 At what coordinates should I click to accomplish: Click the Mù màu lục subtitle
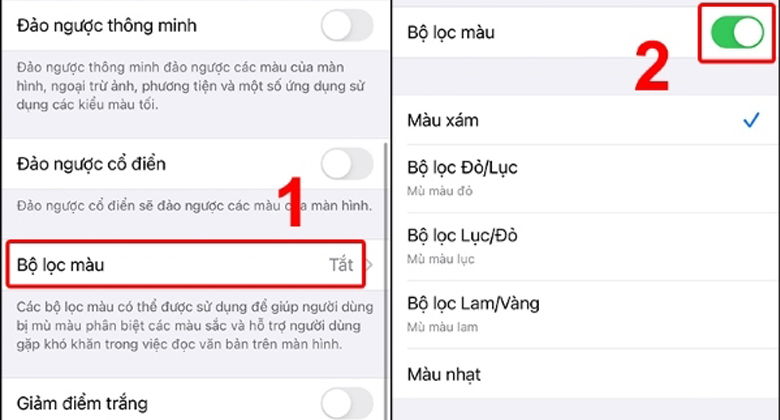(441, 259)
